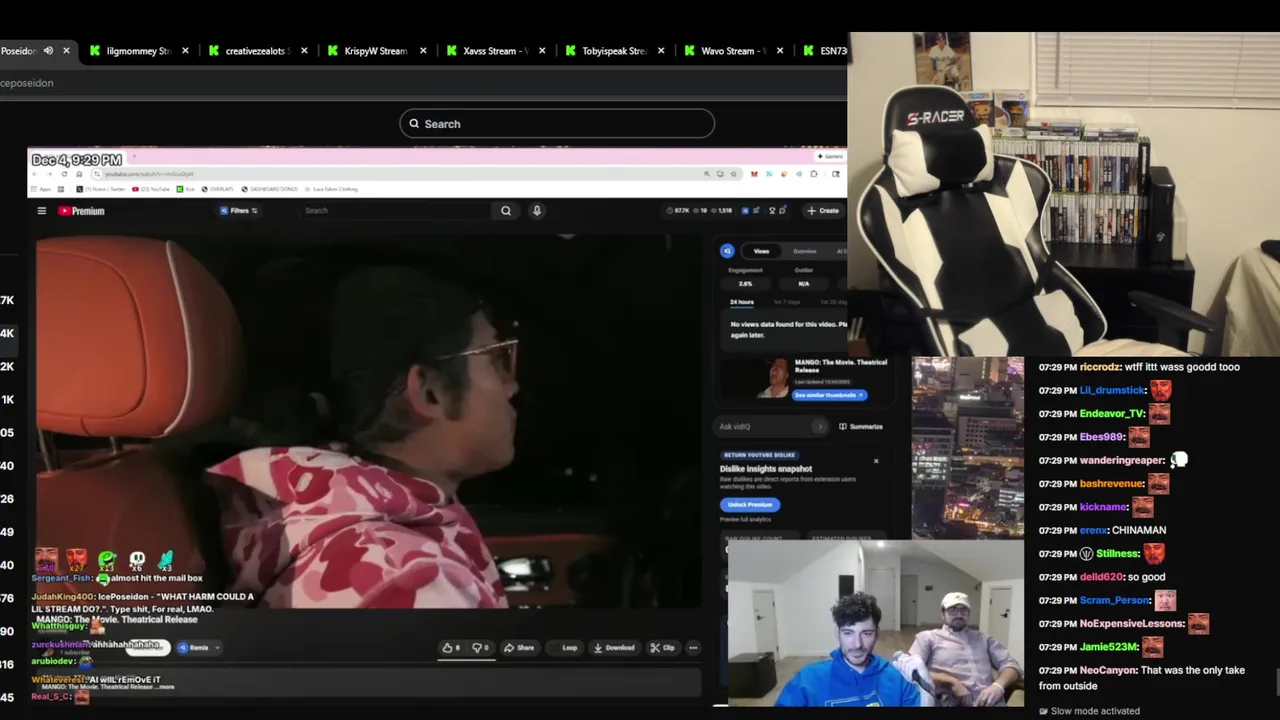Image resolution: width=1280 pixels, height=720 pixels.
Task: Click NoExpensiveLessons username in chat
Action: [x=1132, y=624]
